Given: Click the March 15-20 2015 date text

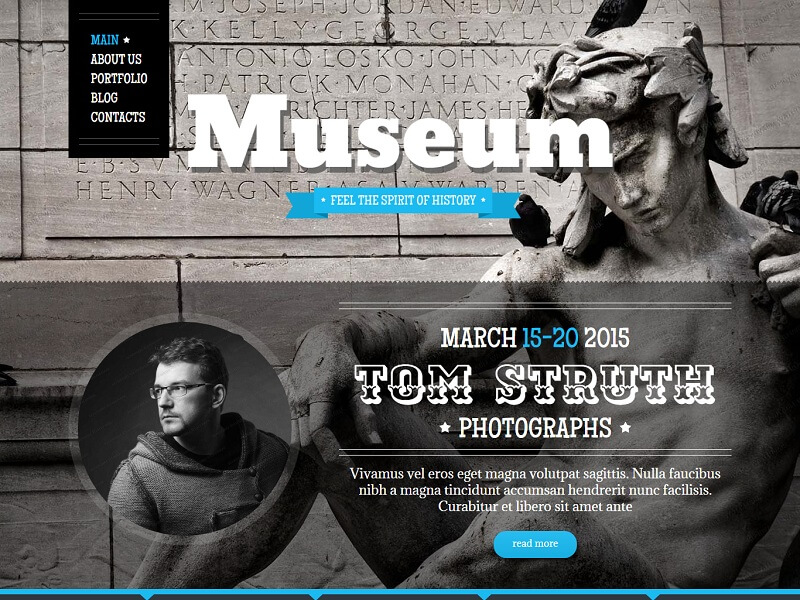Looking at the screenshot, I should (535, 338).
